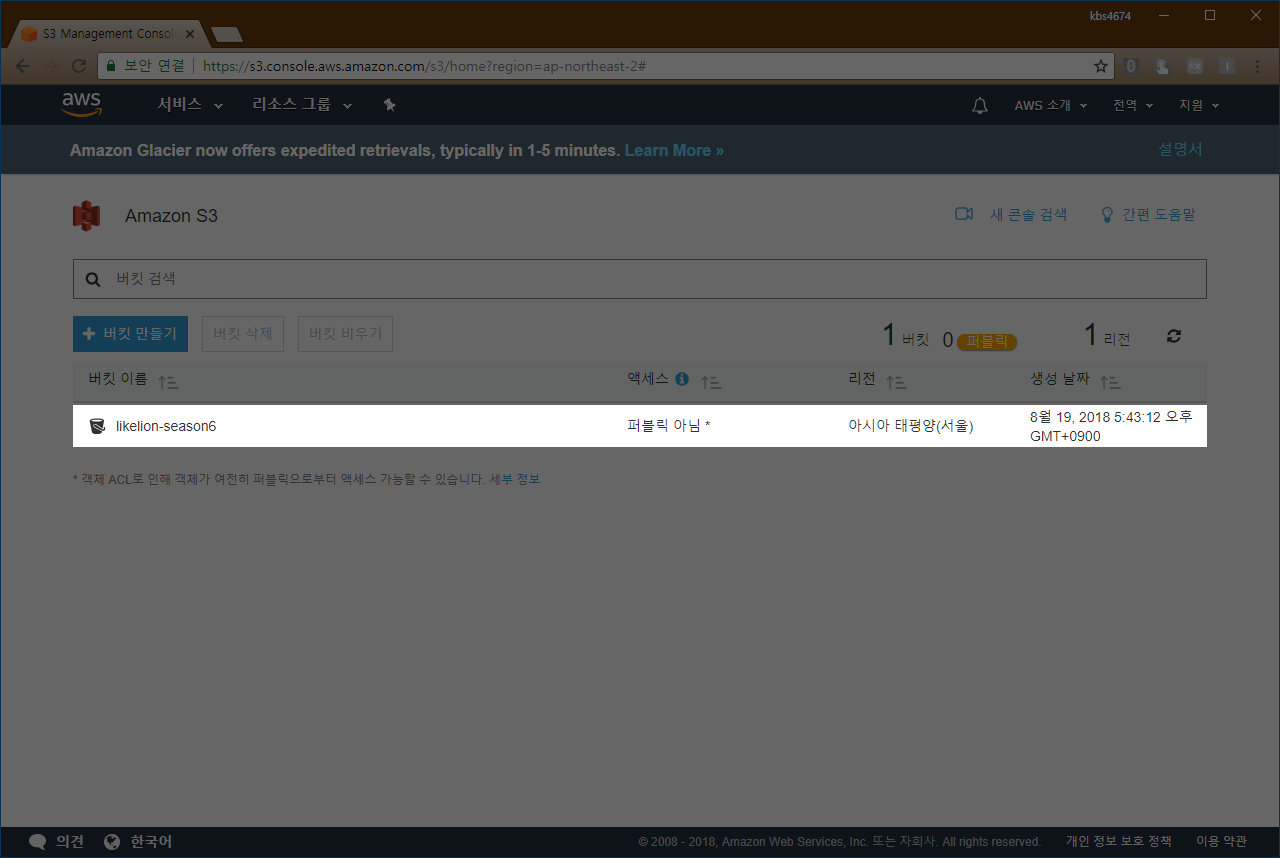Viewport: 1280px width, 858px height.
Task: Click the 버킷 만들기 button
Action: (130, 334)
